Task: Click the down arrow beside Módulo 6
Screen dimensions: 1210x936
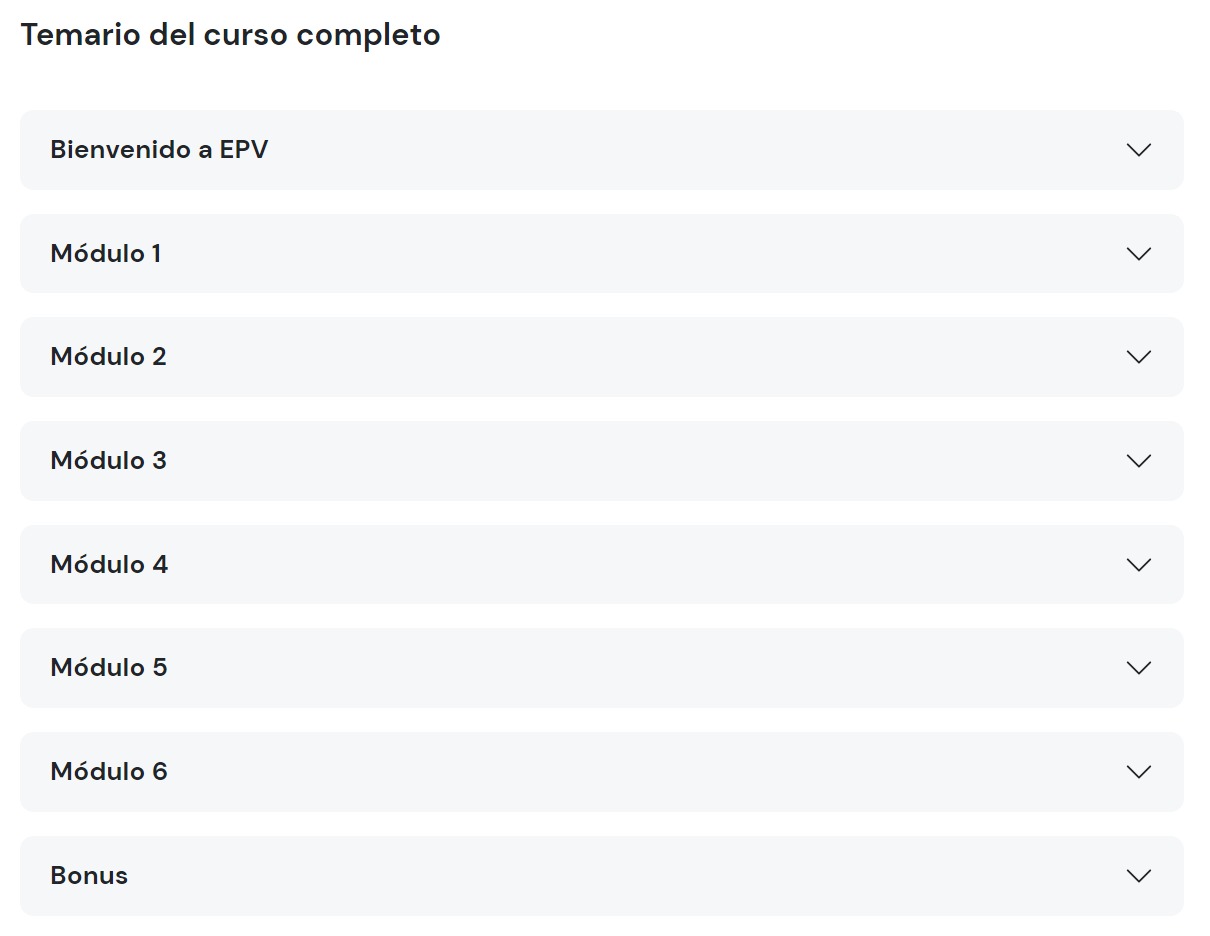Action: click(x=1138, y=772)
